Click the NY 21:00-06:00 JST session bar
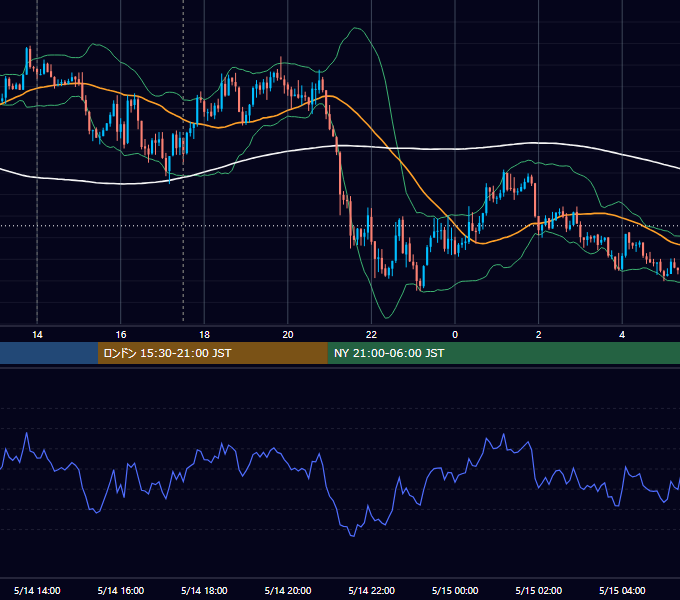 (x=503, y=353)
